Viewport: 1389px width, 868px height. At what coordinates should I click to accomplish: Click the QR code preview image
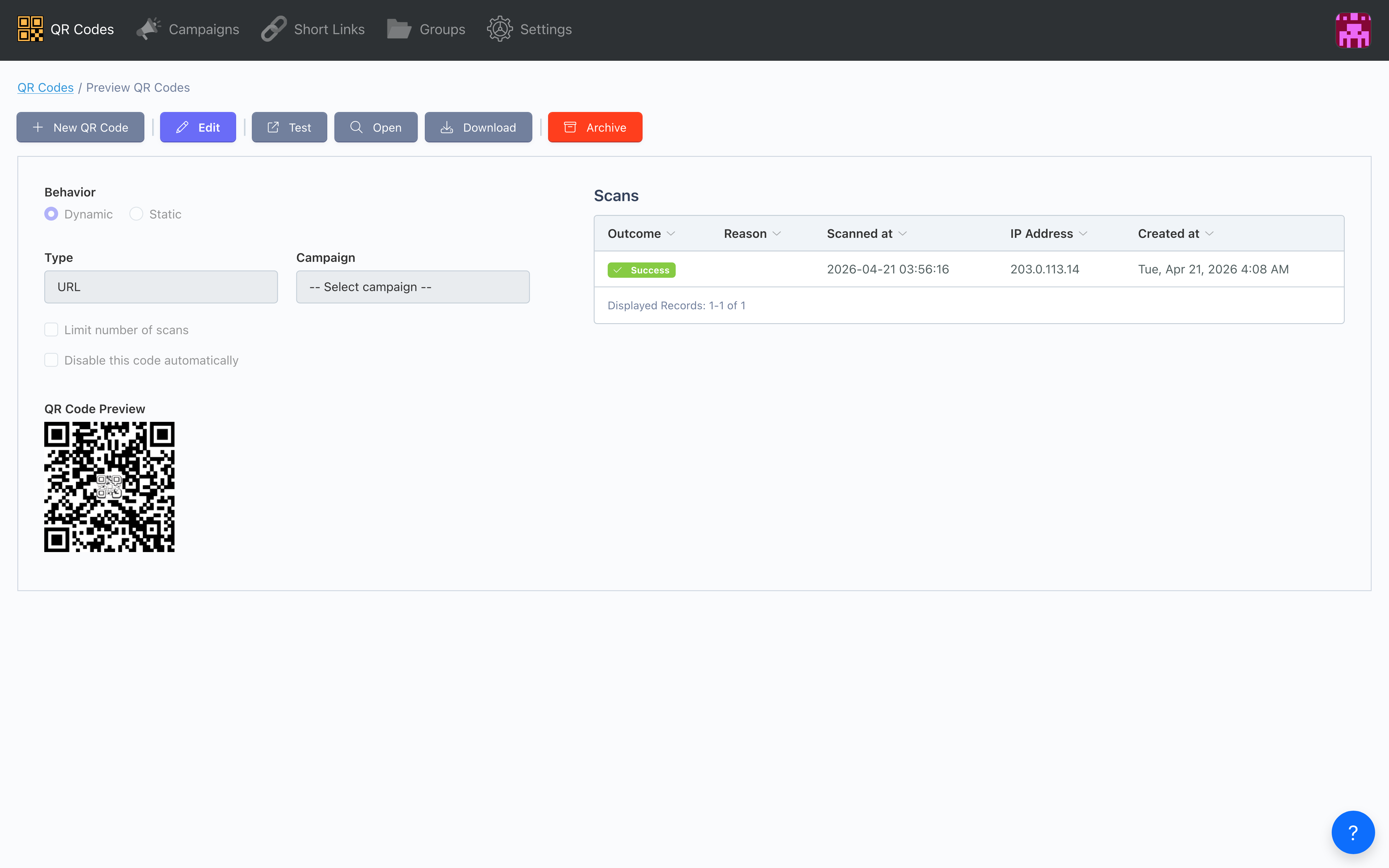[109, 487]
